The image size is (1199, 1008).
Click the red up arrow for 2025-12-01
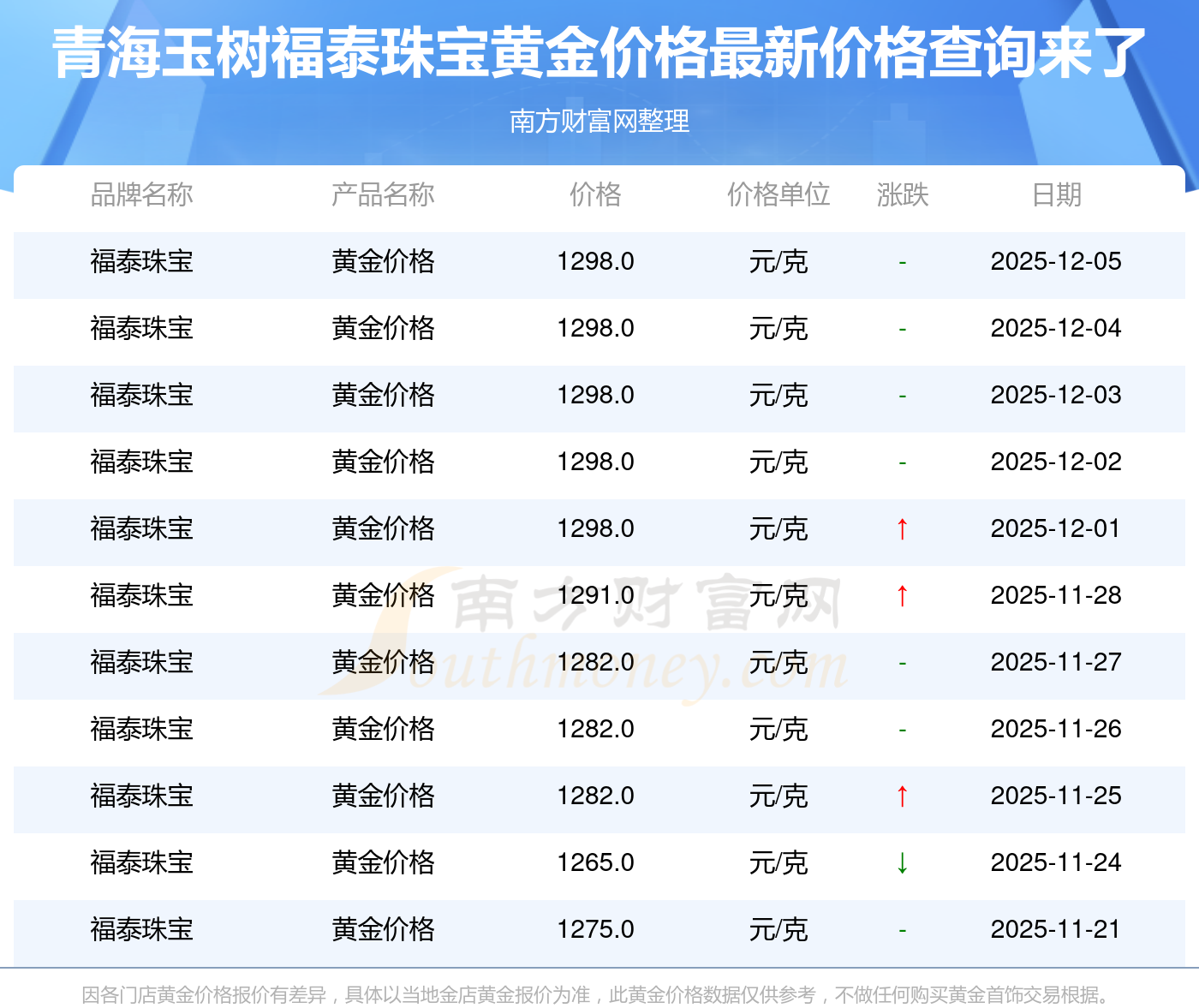coord(902,529)
